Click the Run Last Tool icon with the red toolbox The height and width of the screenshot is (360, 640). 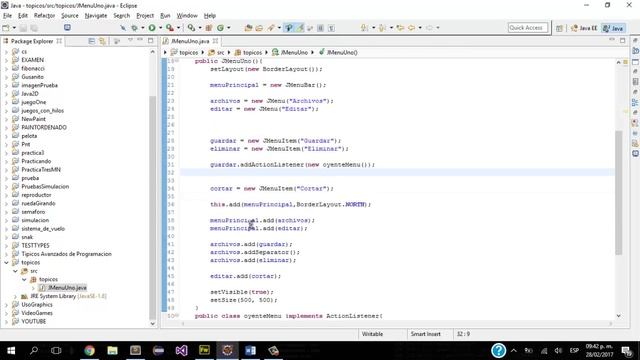(x=170, y=28)
